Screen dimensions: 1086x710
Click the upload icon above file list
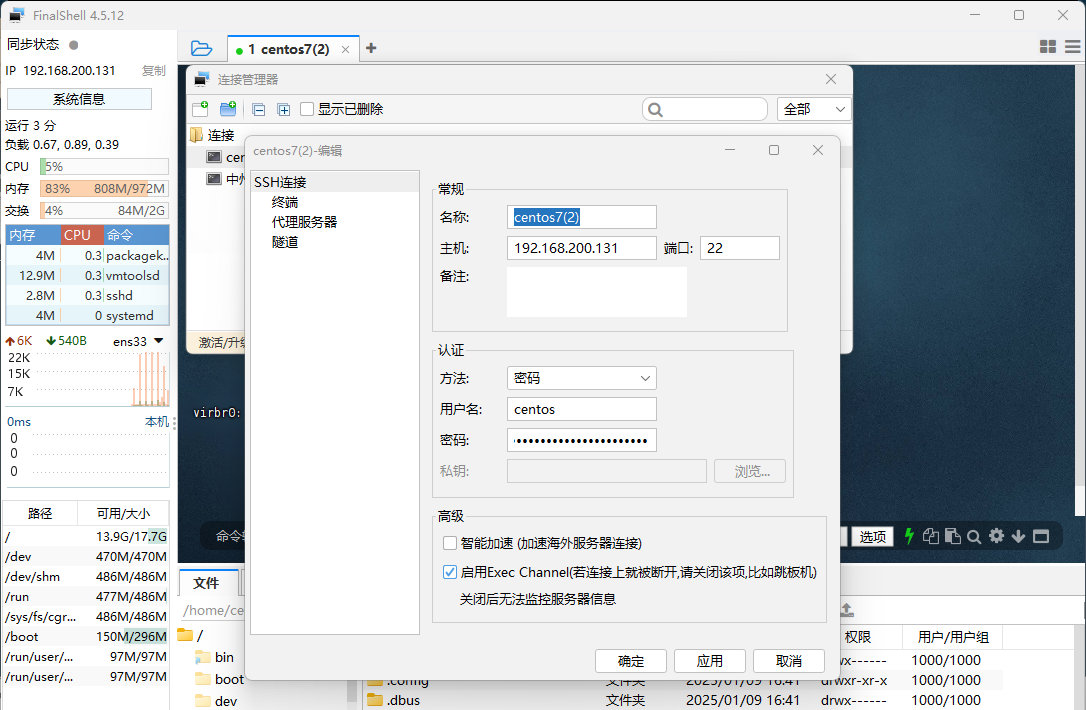click(x=846, y=610)
